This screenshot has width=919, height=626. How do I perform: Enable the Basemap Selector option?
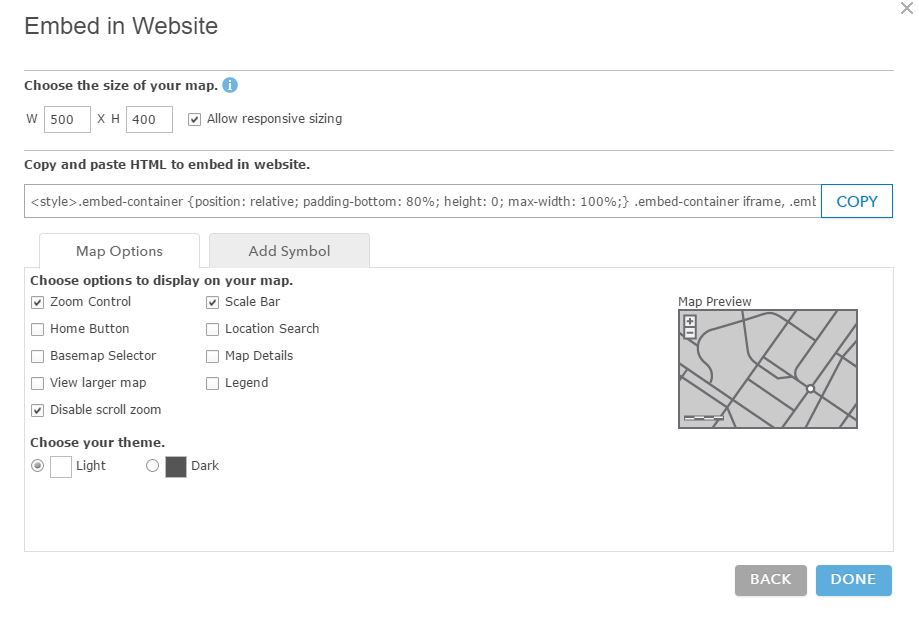(37, 355)
